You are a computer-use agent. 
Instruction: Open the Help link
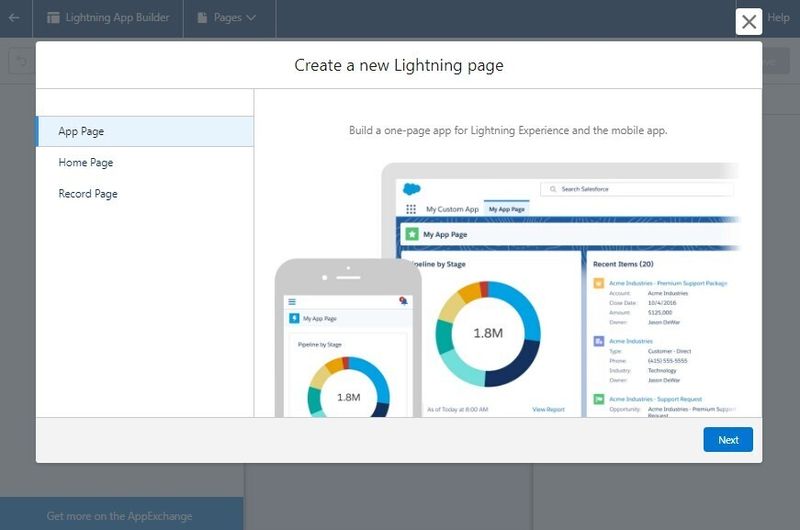tap(778, 17)
